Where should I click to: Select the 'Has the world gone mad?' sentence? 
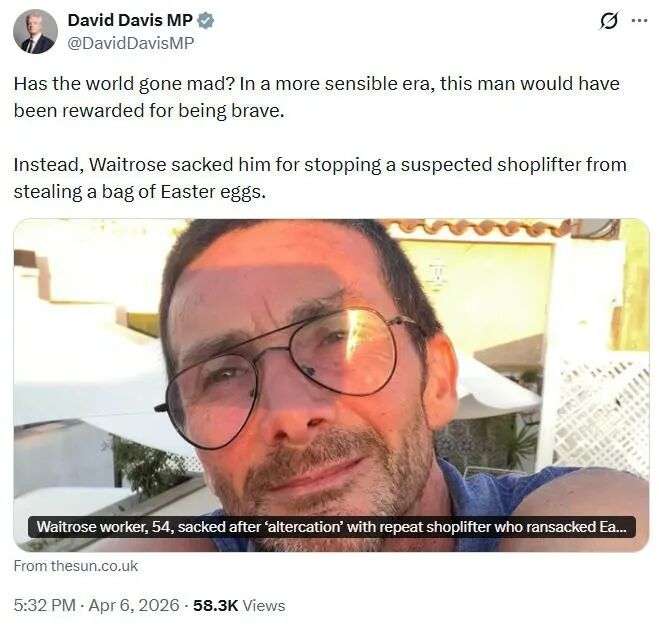124,84
